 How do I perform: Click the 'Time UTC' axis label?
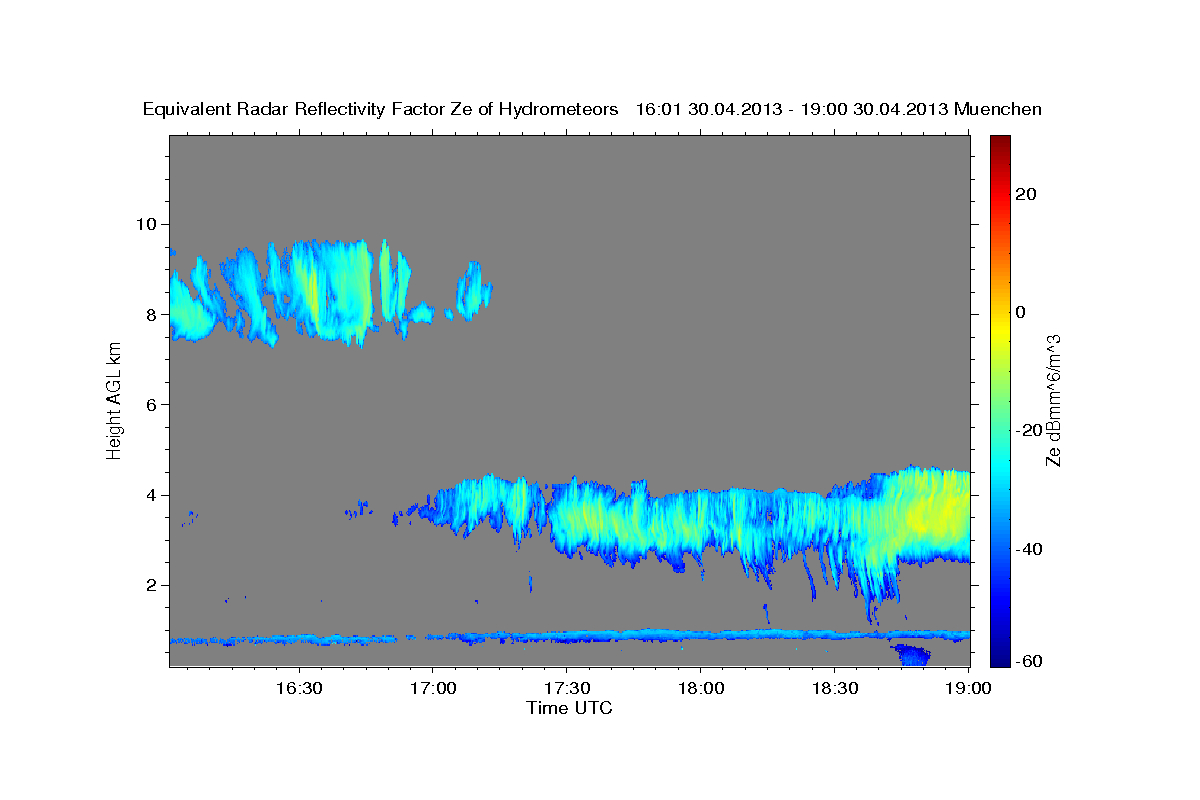[x=569, y=708]
